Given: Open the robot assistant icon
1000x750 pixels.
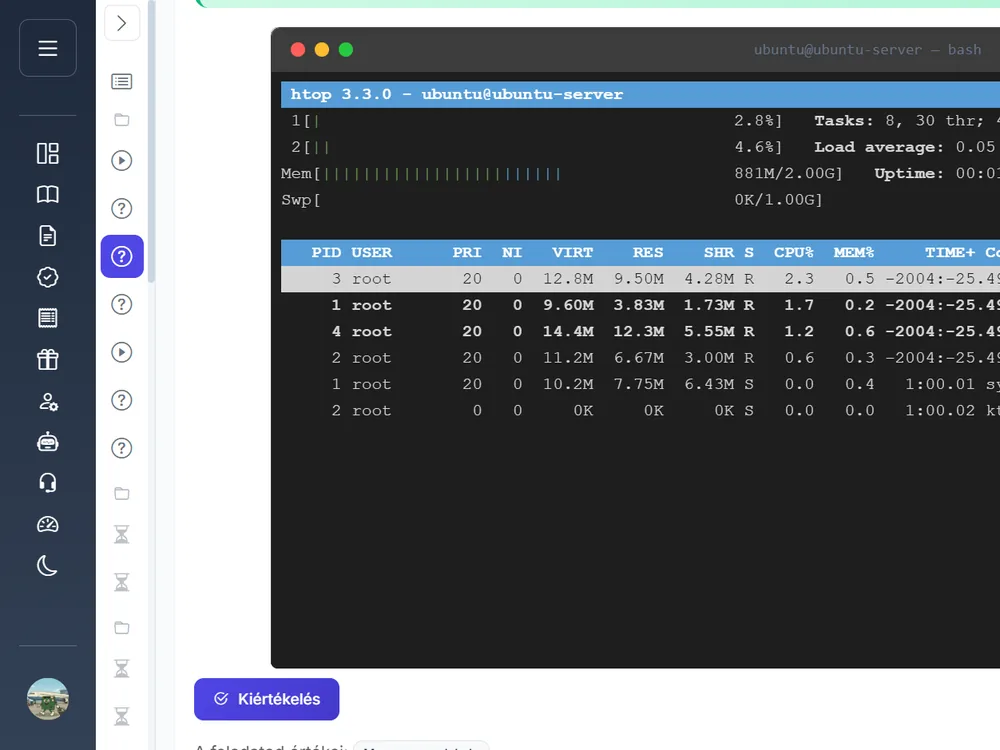Looking at the screenshot, I should click(48, 442).
